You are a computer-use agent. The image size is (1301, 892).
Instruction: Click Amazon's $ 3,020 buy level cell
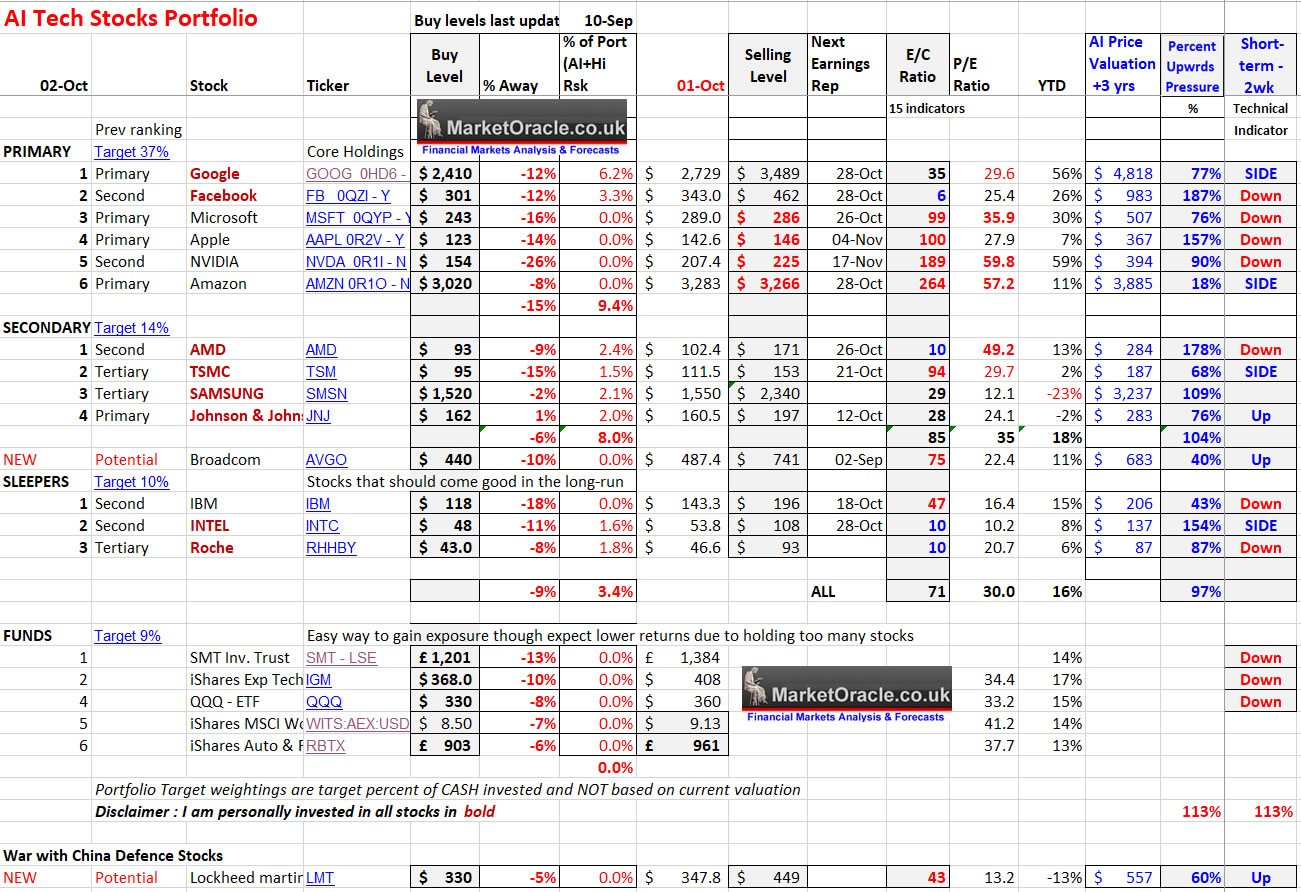click(445, 284)
